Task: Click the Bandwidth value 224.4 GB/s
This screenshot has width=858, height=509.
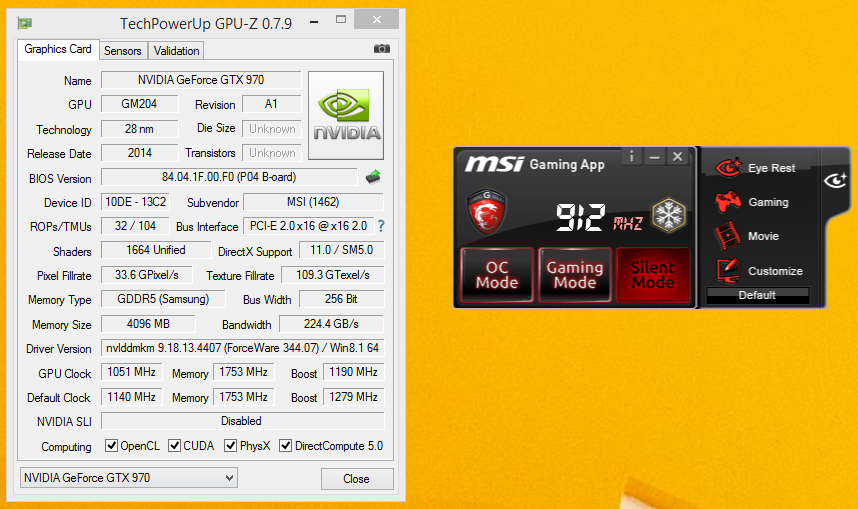Action: click(x=331, y=324)
